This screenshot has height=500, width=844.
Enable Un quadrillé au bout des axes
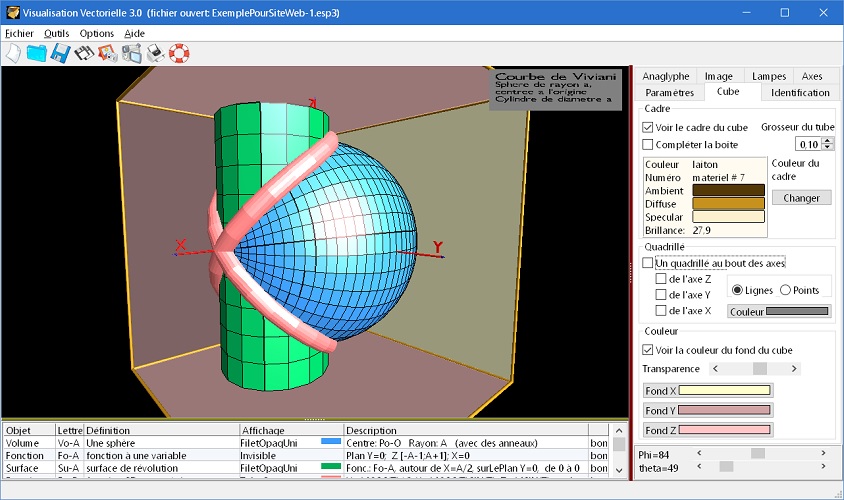(648, 263)
